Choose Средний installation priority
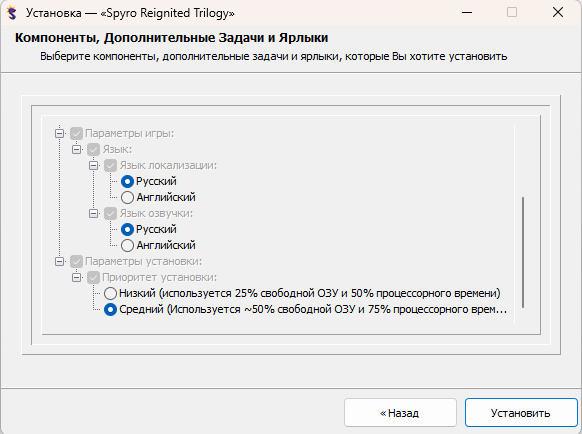The width and height of the screenshot is (582, 434). (110, 309)
